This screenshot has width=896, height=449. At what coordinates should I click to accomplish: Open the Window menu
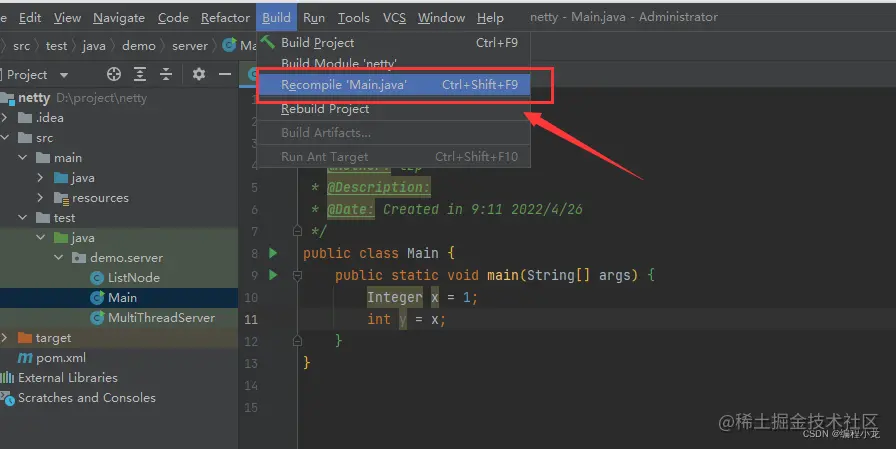click(441, 18)
